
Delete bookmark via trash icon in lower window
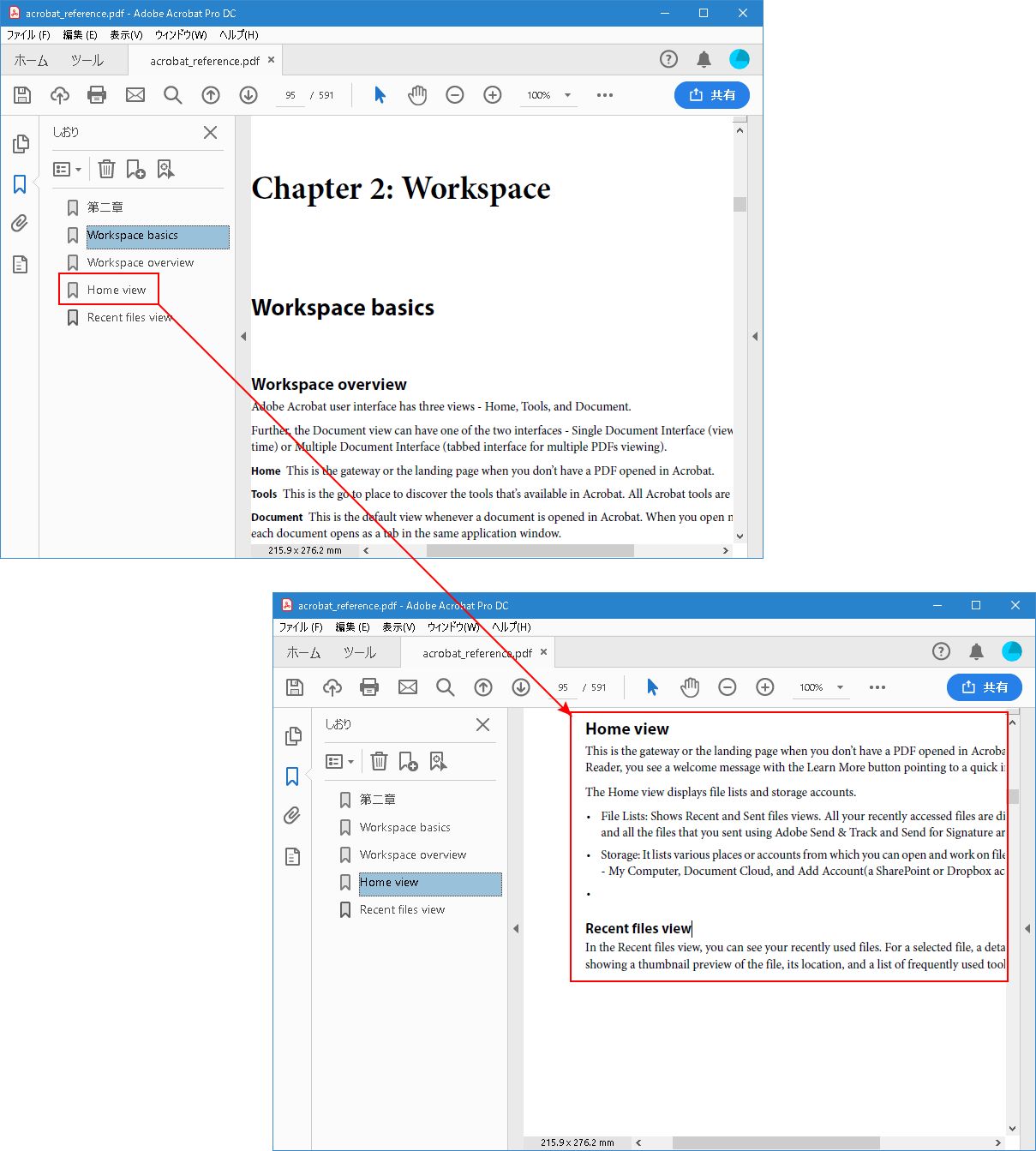tap(379, 761)
